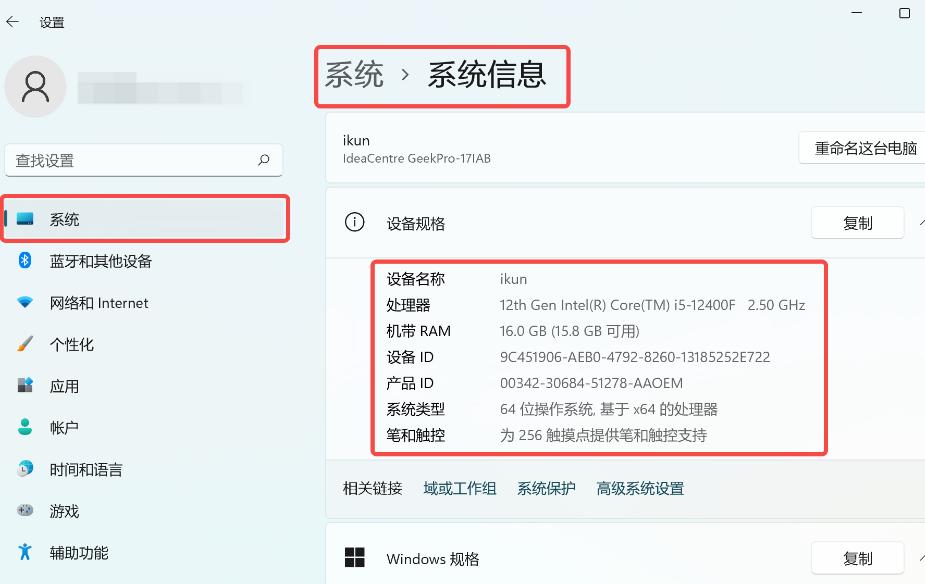Click the 应用 apps icon in sidebar
The image size is (925, 584).
point(25,385)
